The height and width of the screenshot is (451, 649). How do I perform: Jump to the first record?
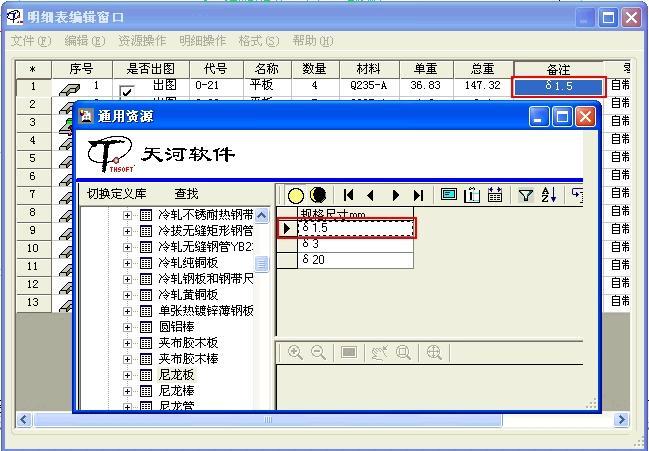[x=349, y=195]
